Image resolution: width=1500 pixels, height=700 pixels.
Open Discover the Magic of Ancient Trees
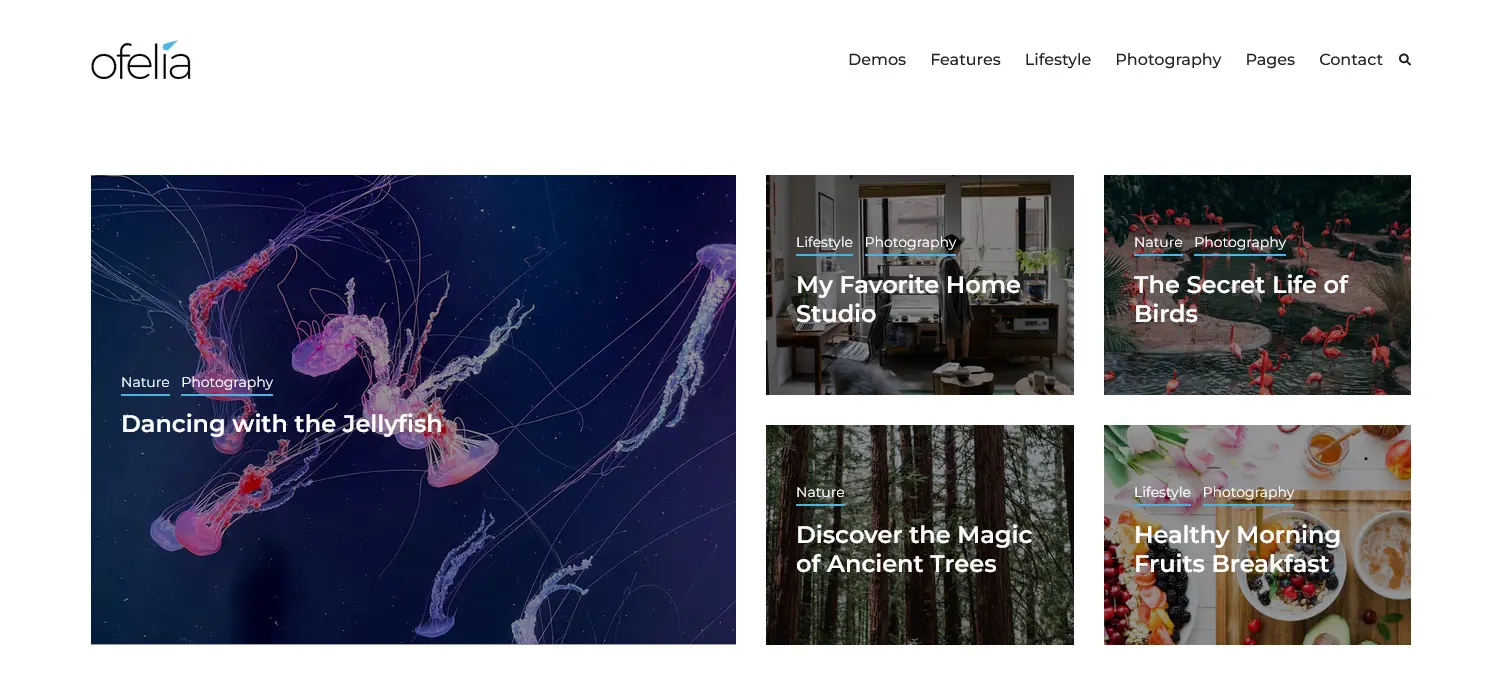914,549
